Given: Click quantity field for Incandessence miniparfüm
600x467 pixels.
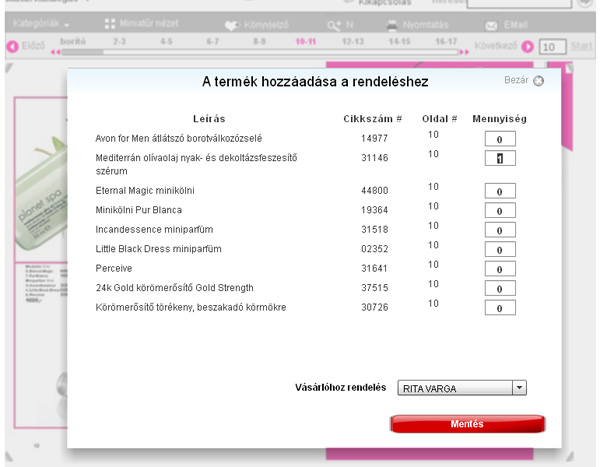Looking at the screenshot, I should [500, 230].
